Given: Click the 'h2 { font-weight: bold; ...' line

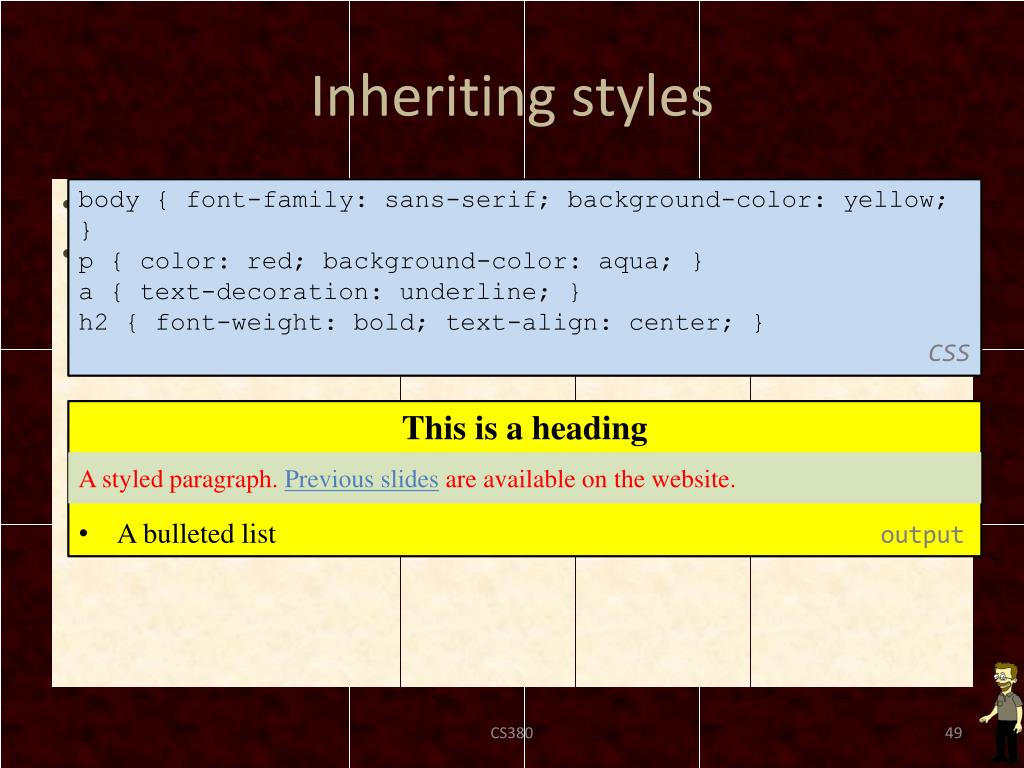Looking at the screenshot, I should pyautogui.click(x=420, y=323).
